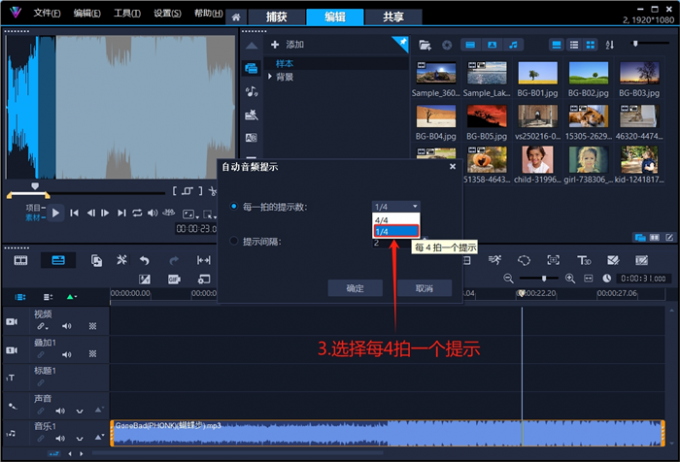Open the 每一拍的提示数 dropdown

click(396, 206)
